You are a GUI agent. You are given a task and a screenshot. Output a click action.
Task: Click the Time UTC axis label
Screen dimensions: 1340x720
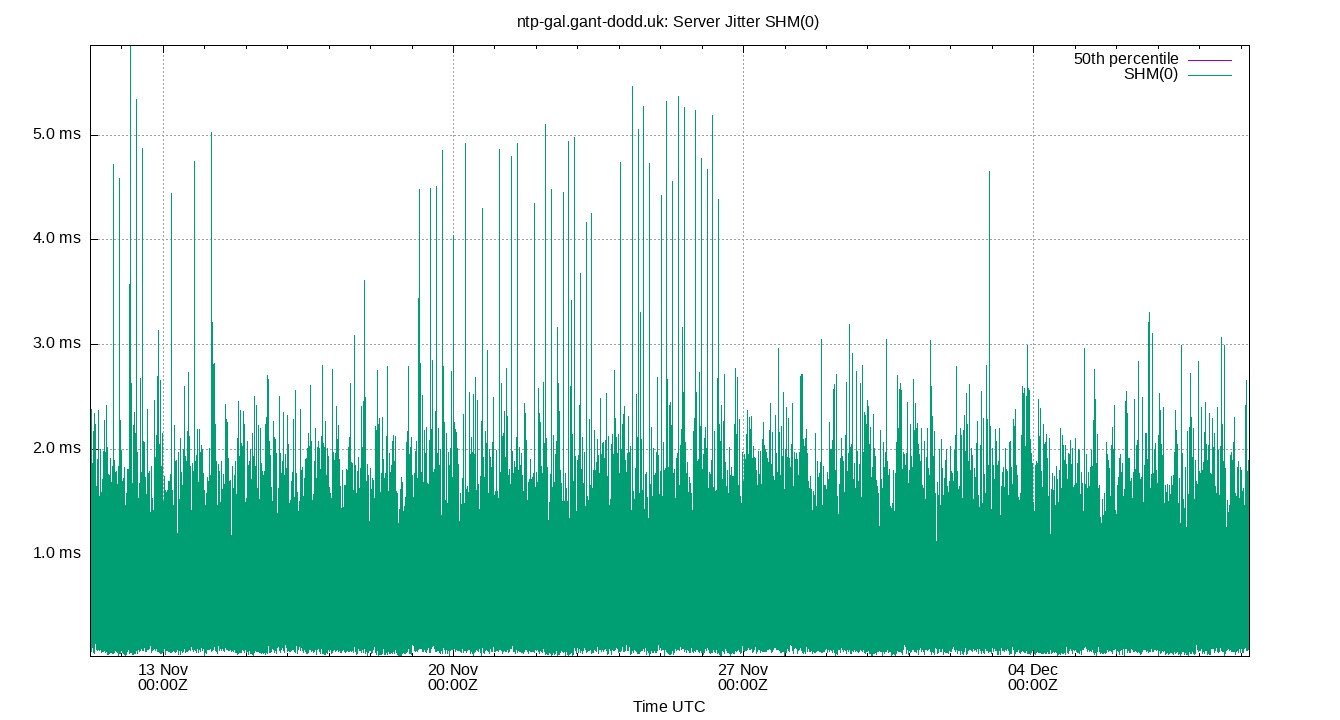(671, 707)
